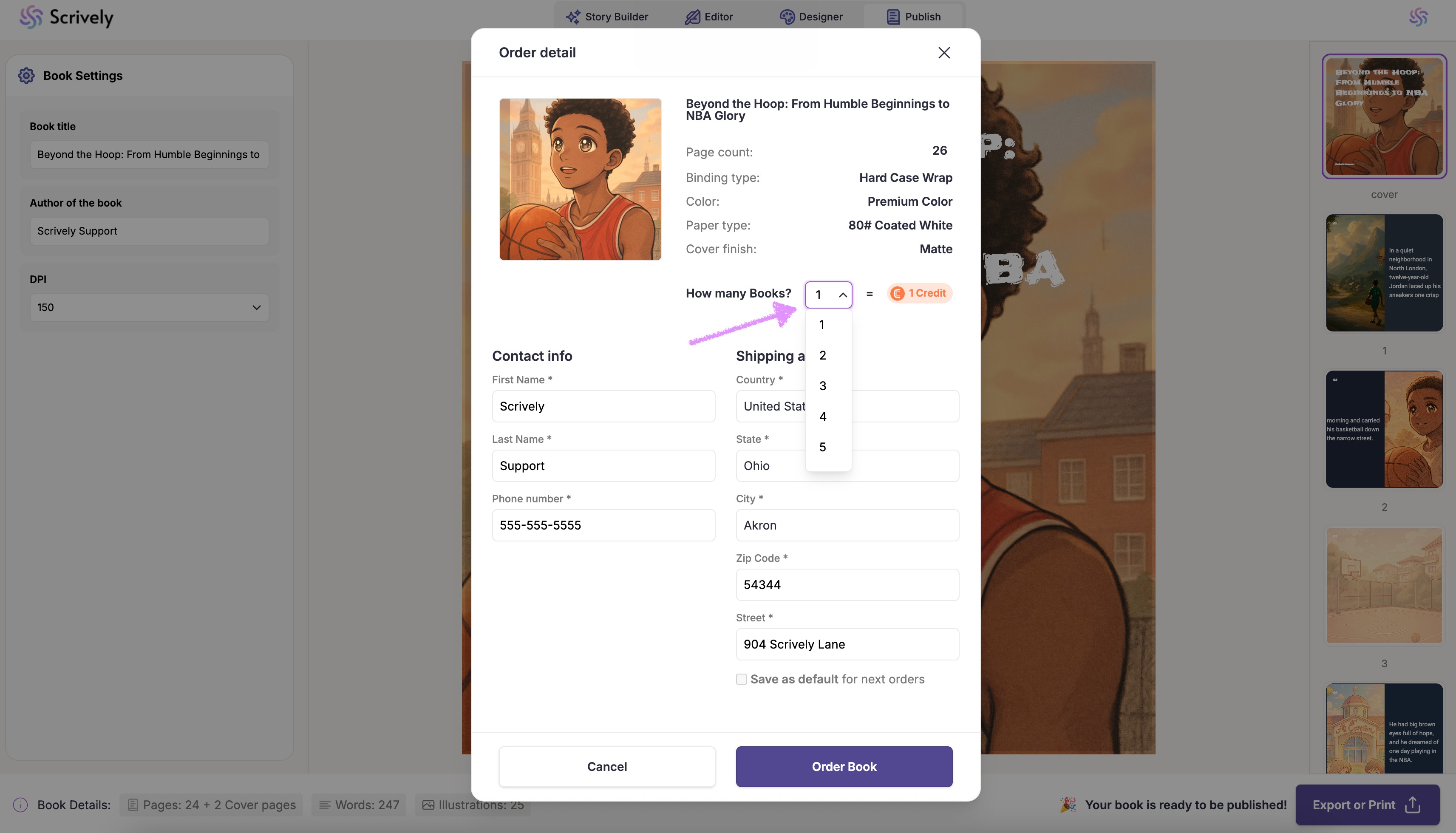
Task: Choose 4 in the book quantity list
Action: (x=828, y=416)
